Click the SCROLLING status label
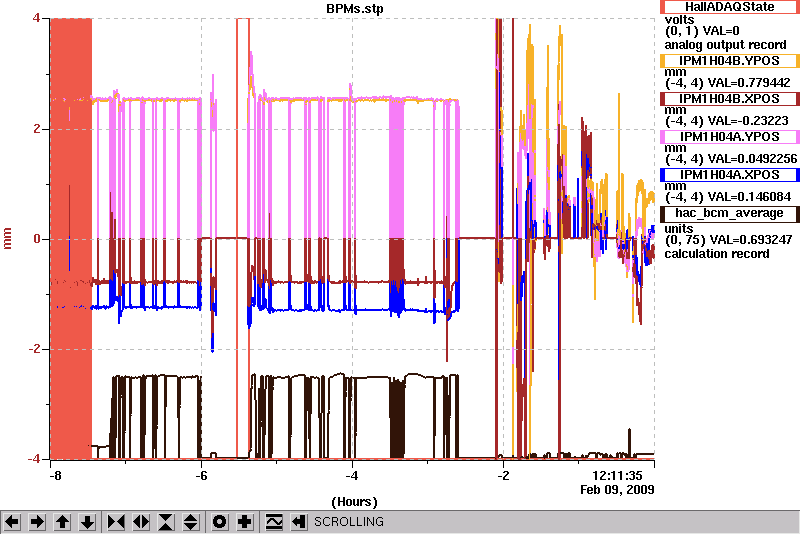The height and width of the screenshot is (534, 800). (x=349, y=522)
